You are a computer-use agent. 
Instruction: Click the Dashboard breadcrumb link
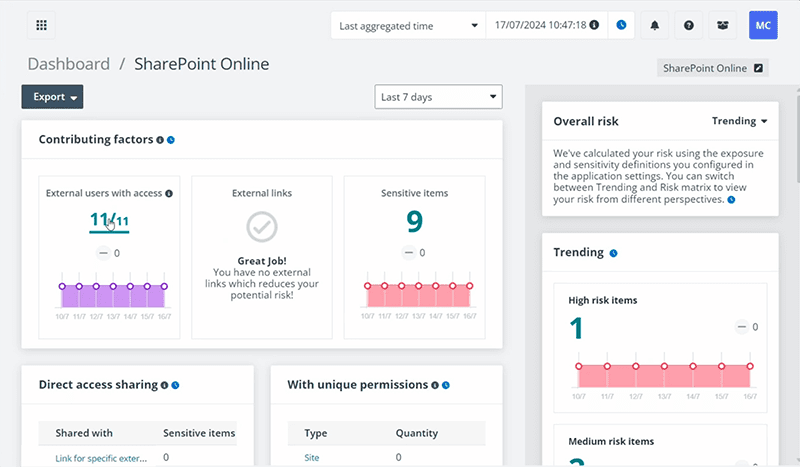tap(69, 64)
